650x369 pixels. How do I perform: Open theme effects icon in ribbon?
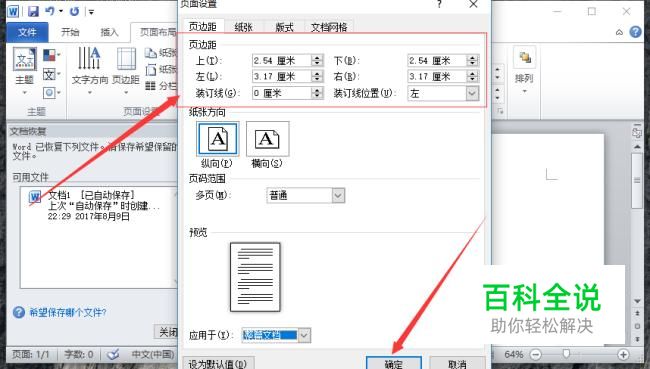pos(51,92)
